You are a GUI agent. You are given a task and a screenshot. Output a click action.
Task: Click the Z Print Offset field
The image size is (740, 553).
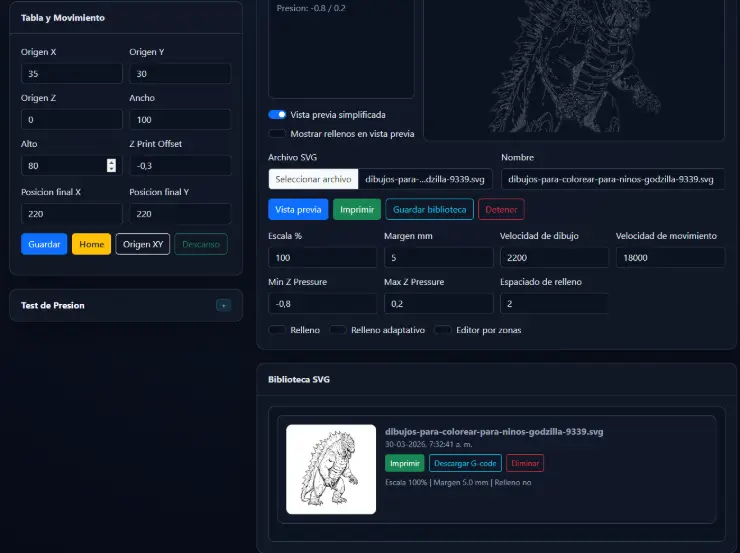coord(180,165)
